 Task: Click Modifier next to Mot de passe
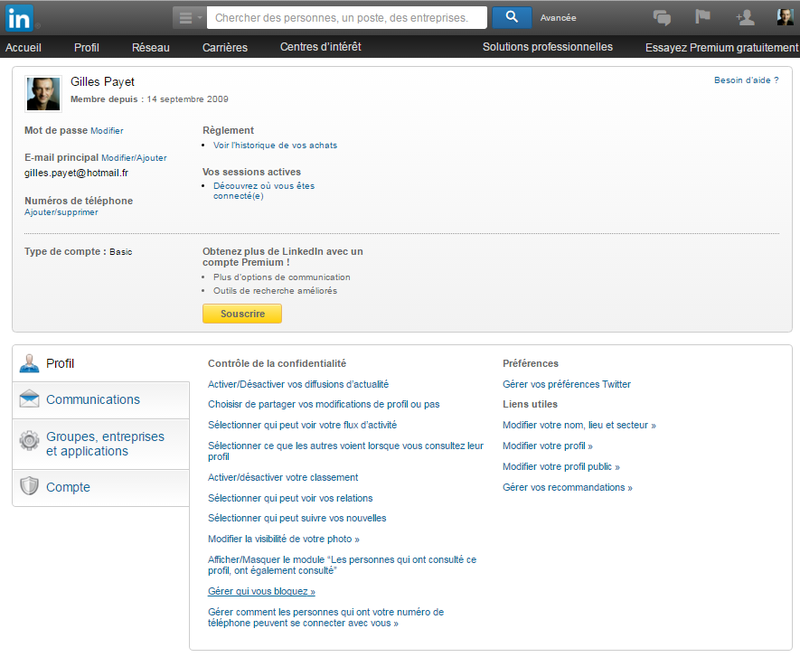107,131
